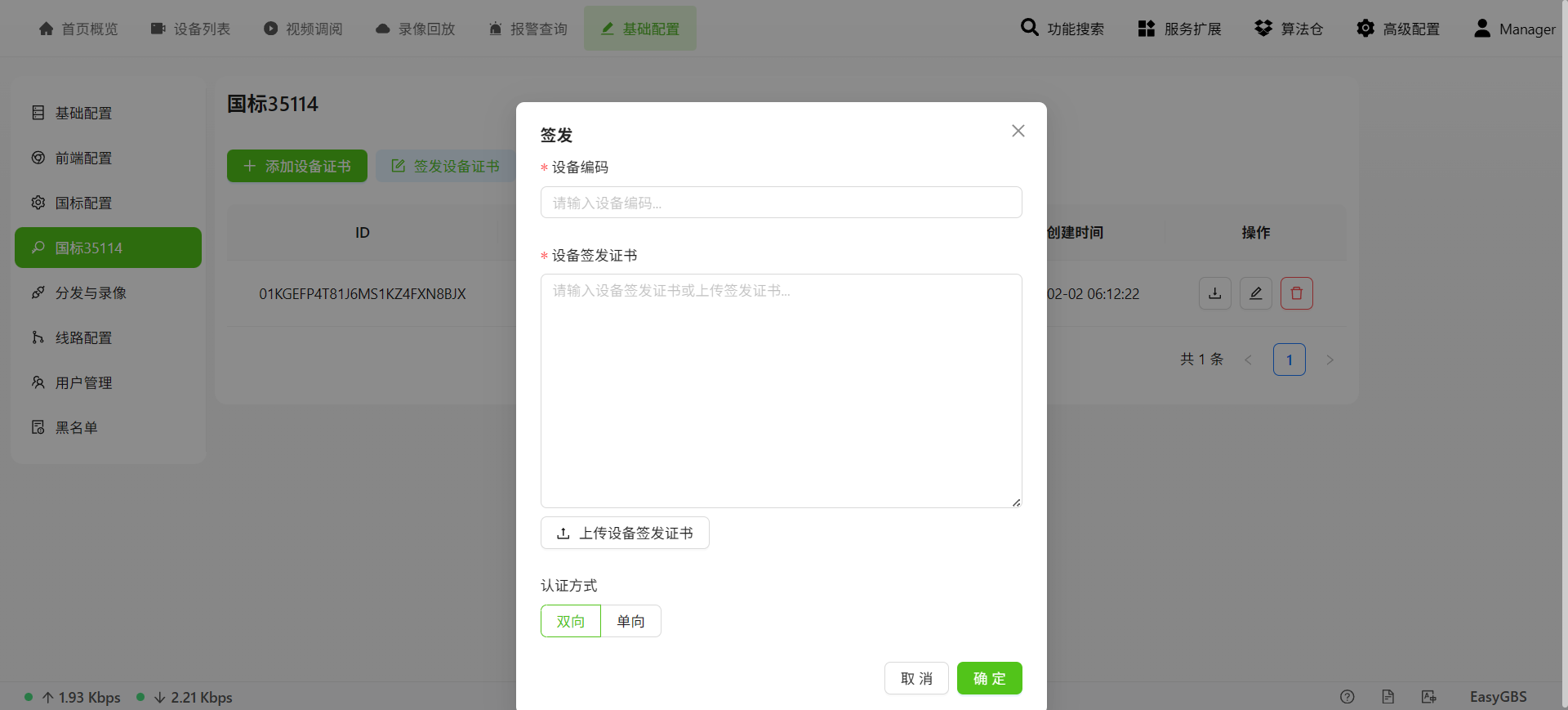This screenshot has height=710, width=1568.
Task: Open 算法仓 in the top bar
Action: [1289, 29]
